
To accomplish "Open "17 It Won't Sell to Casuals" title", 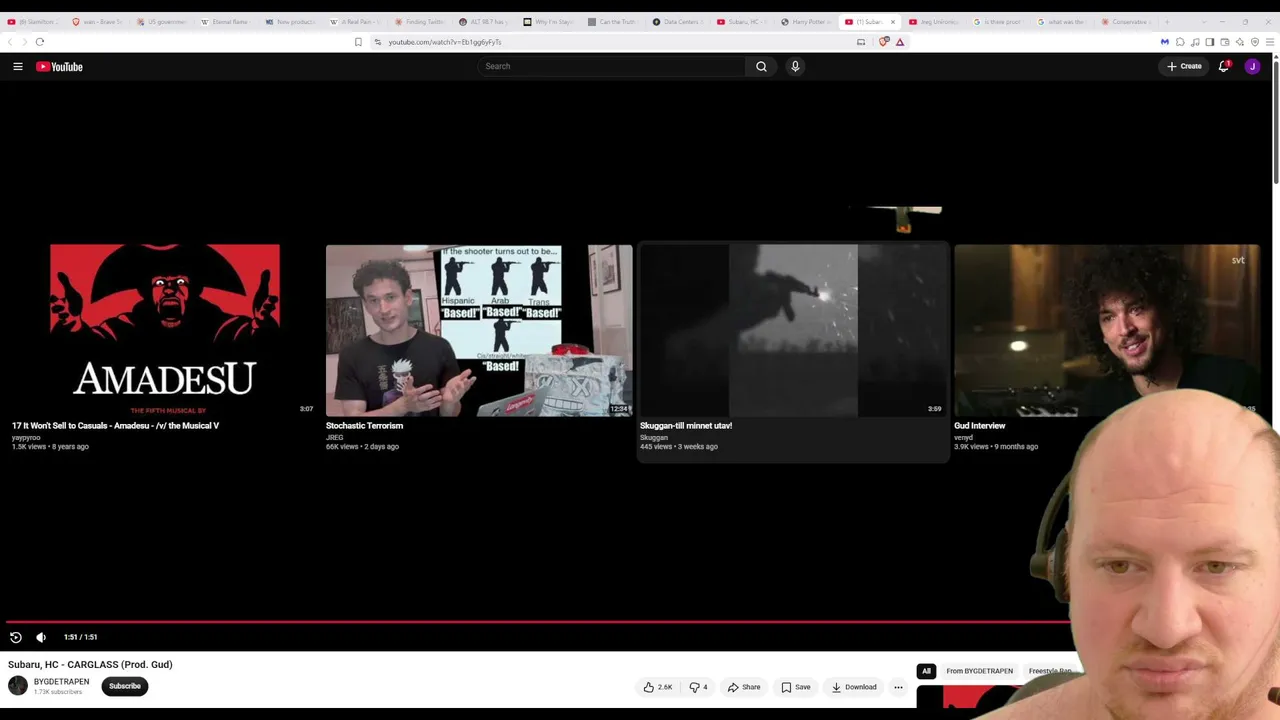I will coord(115,426).
